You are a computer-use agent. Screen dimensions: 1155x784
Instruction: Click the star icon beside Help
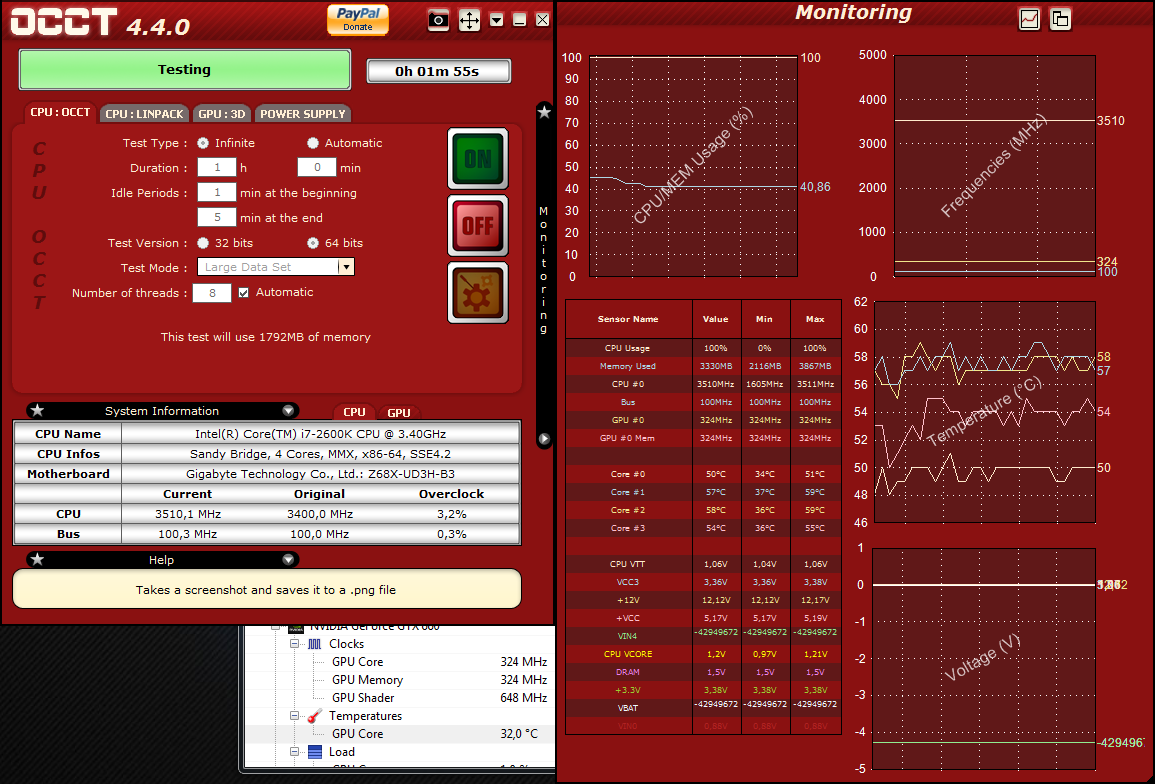[37, 560]
